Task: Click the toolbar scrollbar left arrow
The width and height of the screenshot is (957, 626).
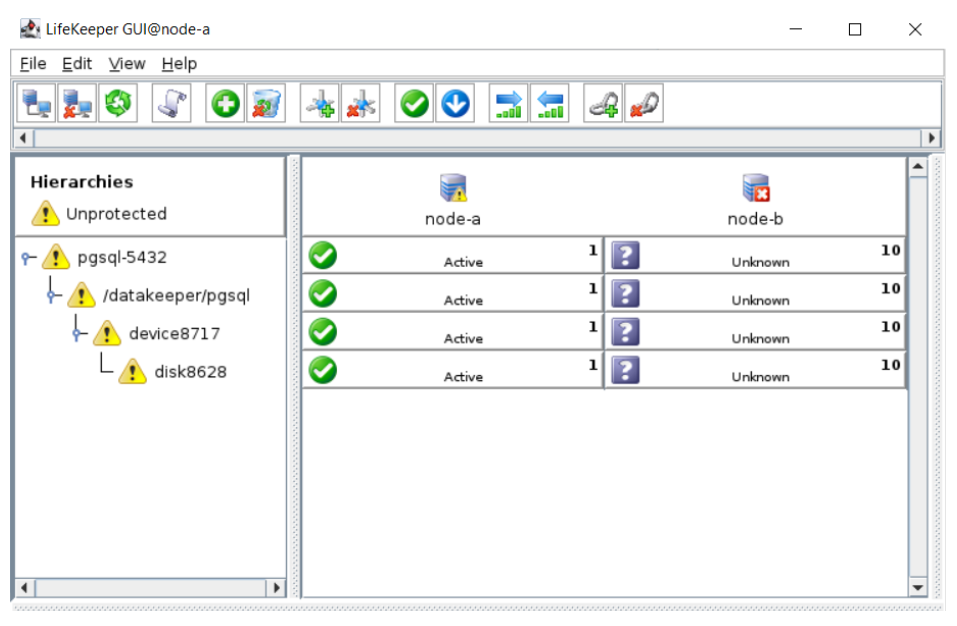Action: click(x=23, y=138)
